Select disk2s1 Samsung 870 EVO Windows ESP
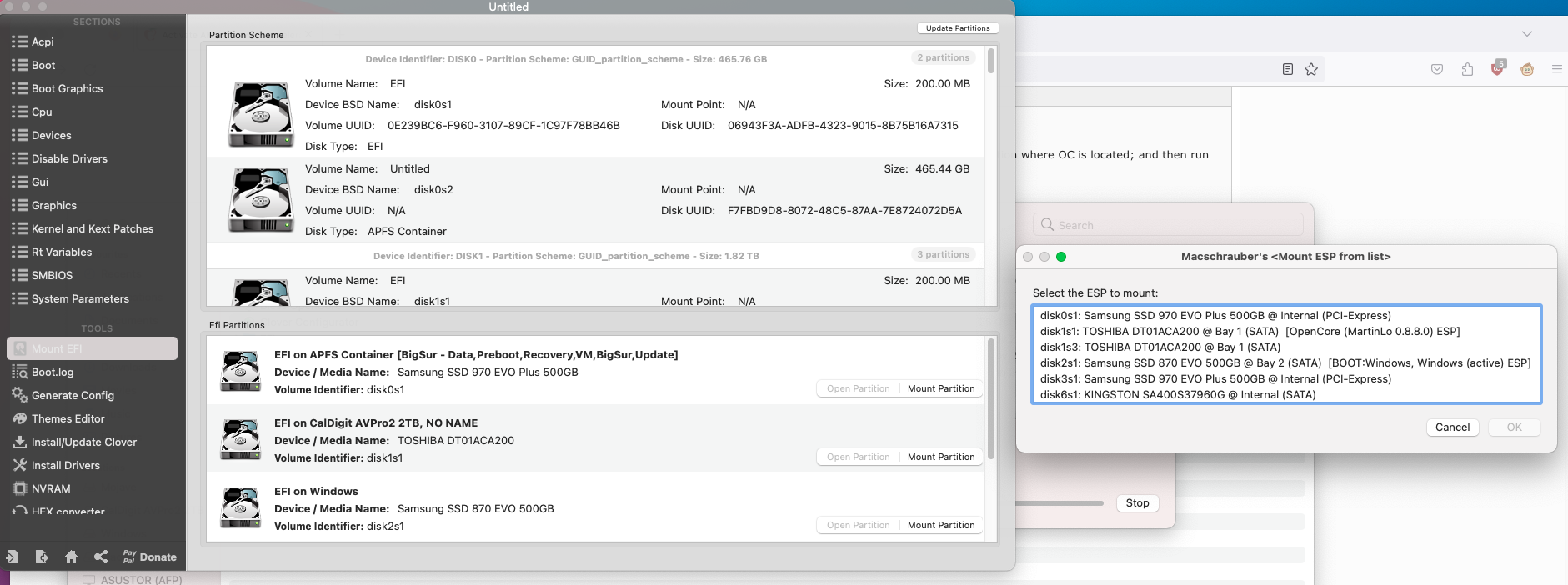This screenshot has width=1568, height=585. coord(1286,362)
